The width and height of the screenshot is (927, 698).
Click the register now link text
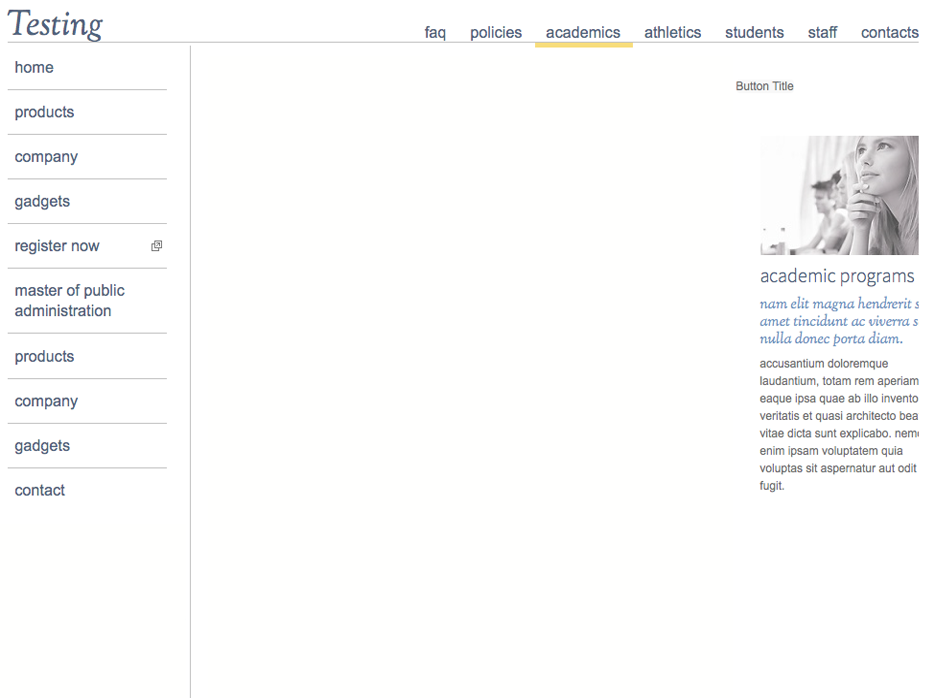pos(57,246)
